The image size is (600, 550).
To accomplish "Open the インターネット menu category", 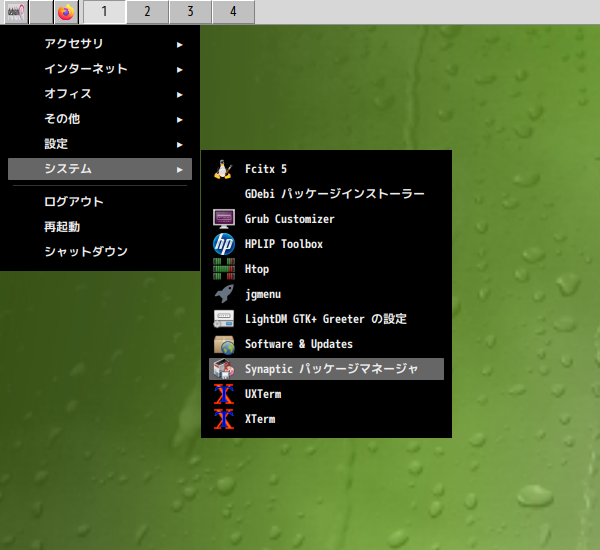I will click(100, 69).
